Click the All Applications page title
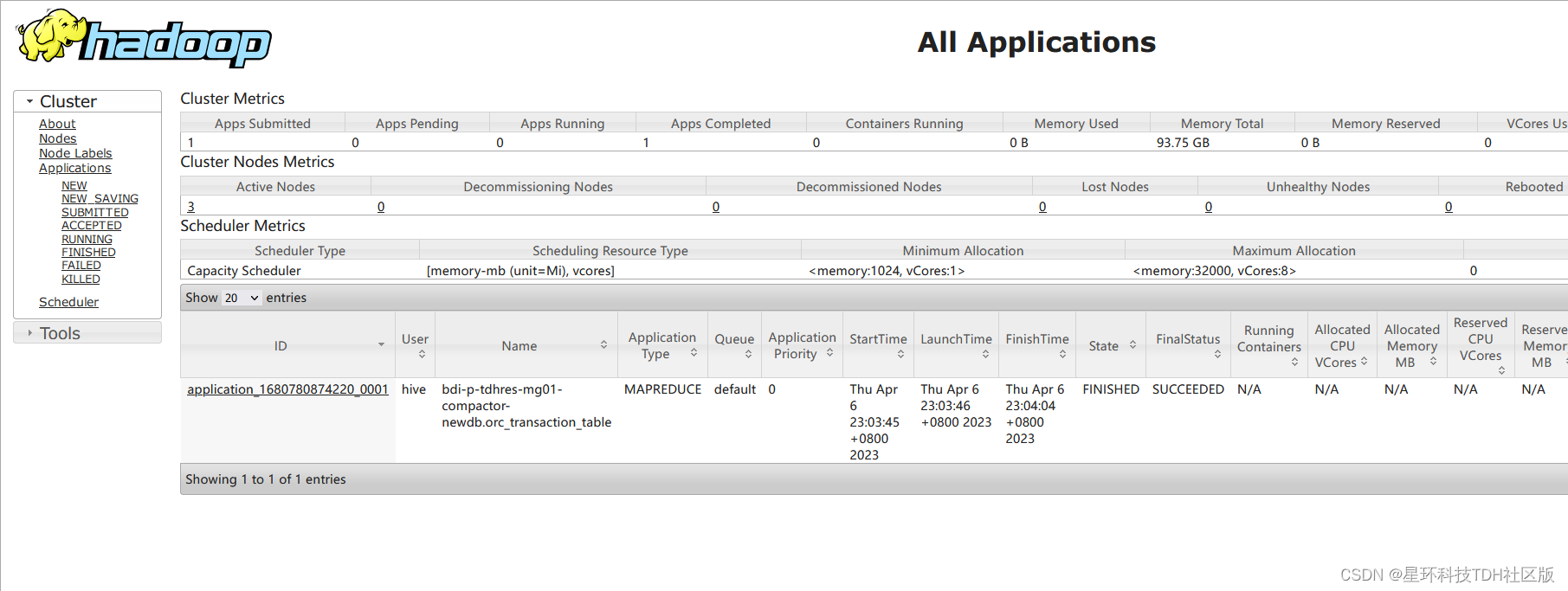 tap(1036, 42)
